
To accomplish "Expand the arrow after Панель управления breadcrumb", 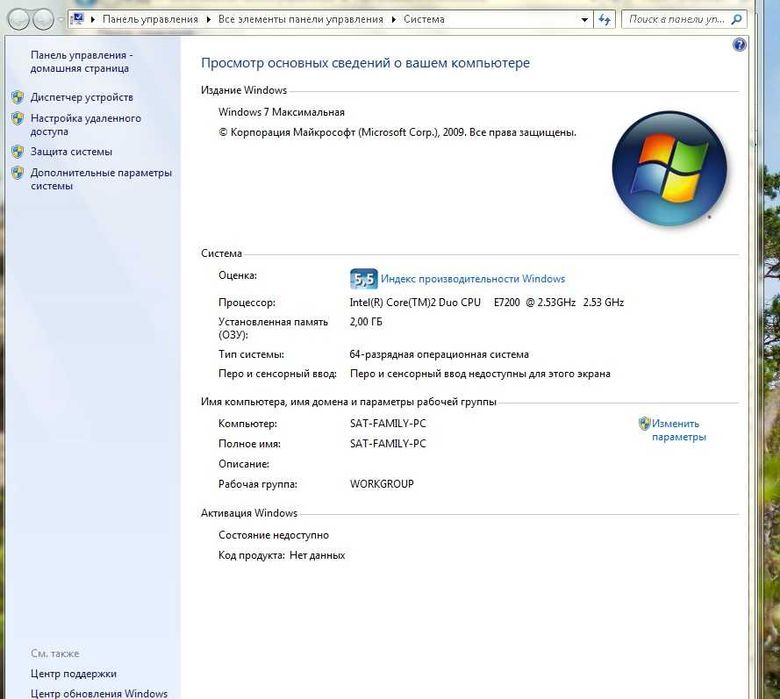I will 208,20.
